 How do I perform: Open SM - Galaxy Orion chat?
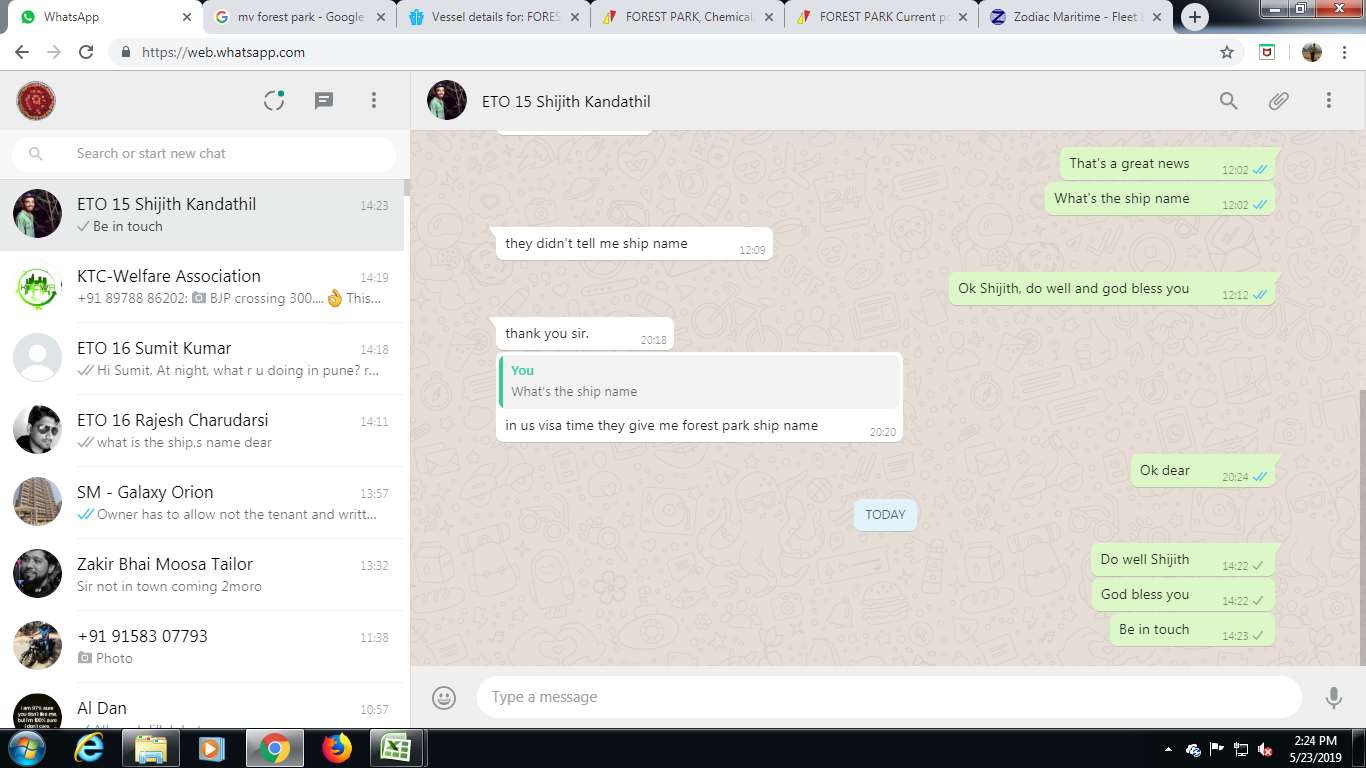(x=204, y=502)
